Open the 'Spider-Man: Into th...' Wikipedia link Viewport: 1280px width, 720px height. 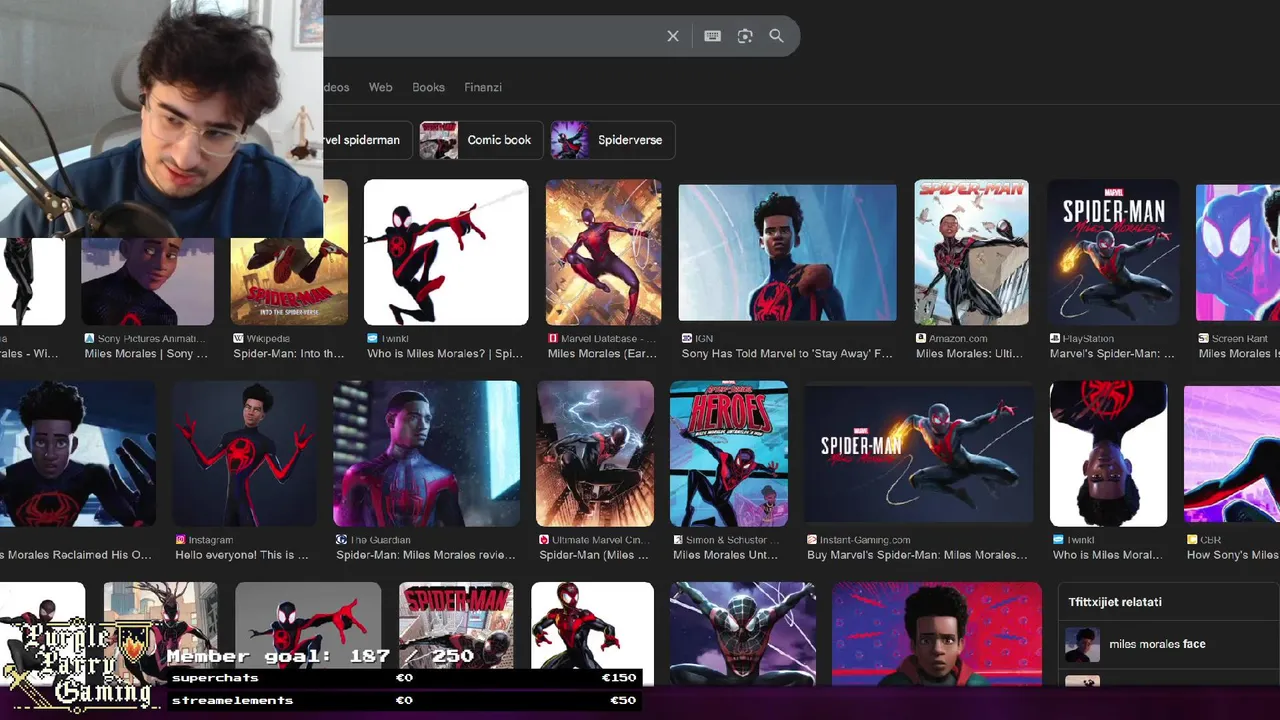[x=288, y=354]
